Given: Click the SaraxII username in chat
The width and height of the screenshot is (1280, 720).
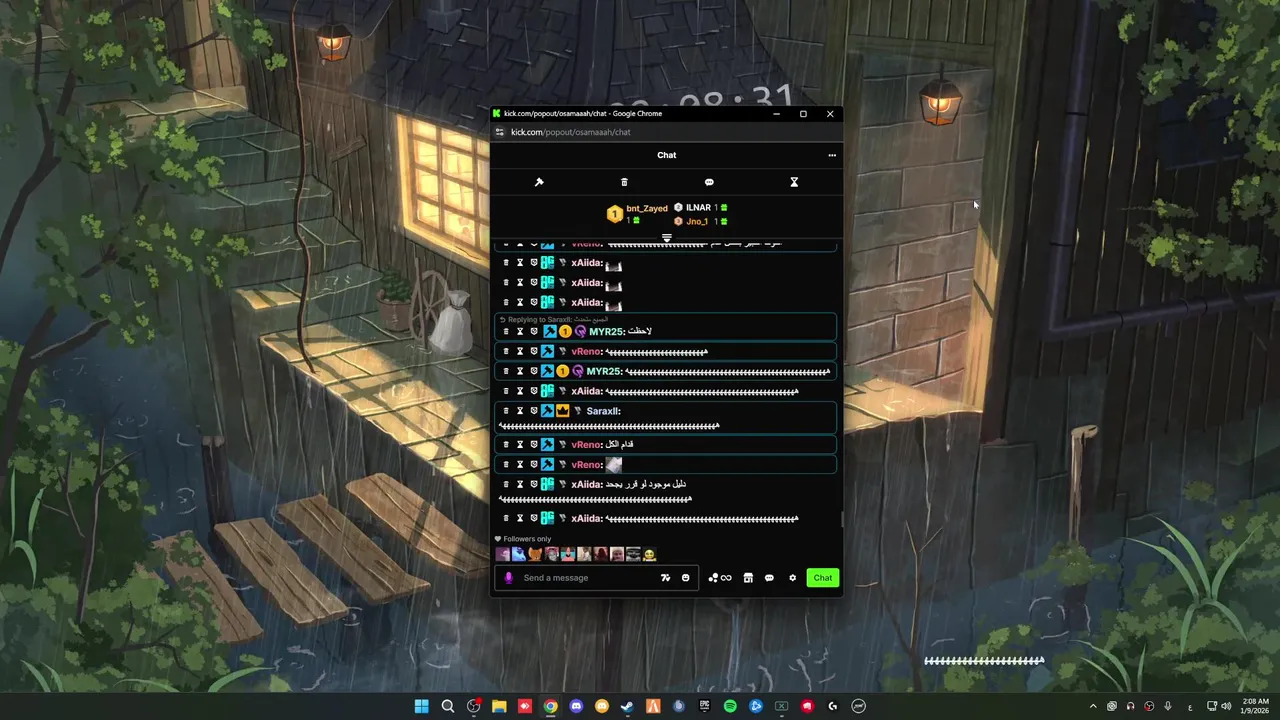Looking at the screenshot, I should click(x=603, y=411).
